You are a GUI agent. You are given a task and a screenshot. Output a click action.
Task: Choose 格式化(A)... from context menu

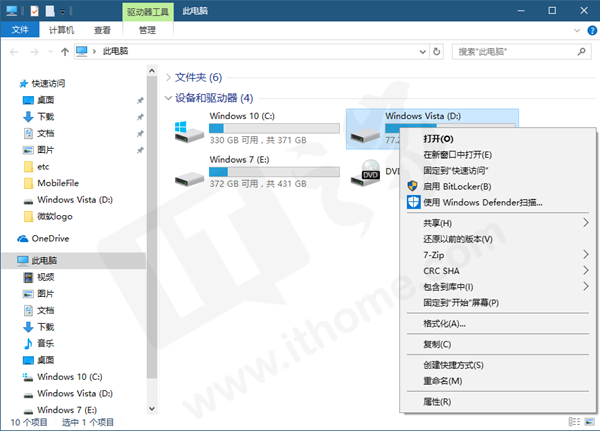click(x=445, y=323)
